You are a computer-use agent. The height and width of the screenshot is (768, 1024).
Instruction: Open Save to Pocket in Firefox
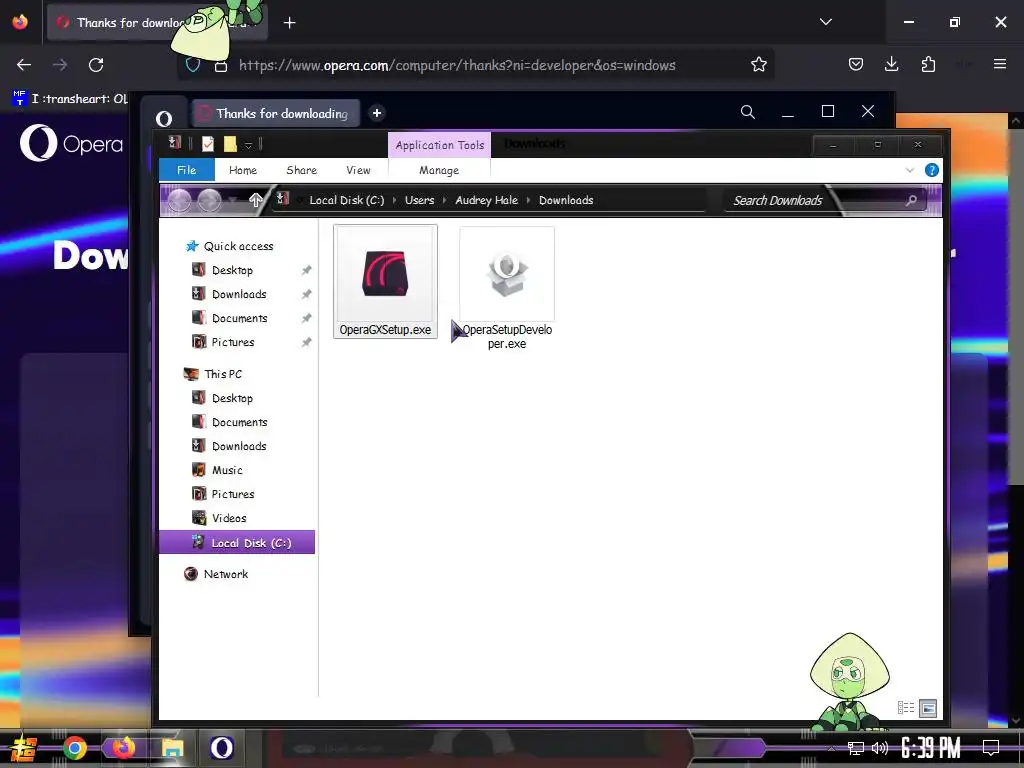[x=856, y=64]
